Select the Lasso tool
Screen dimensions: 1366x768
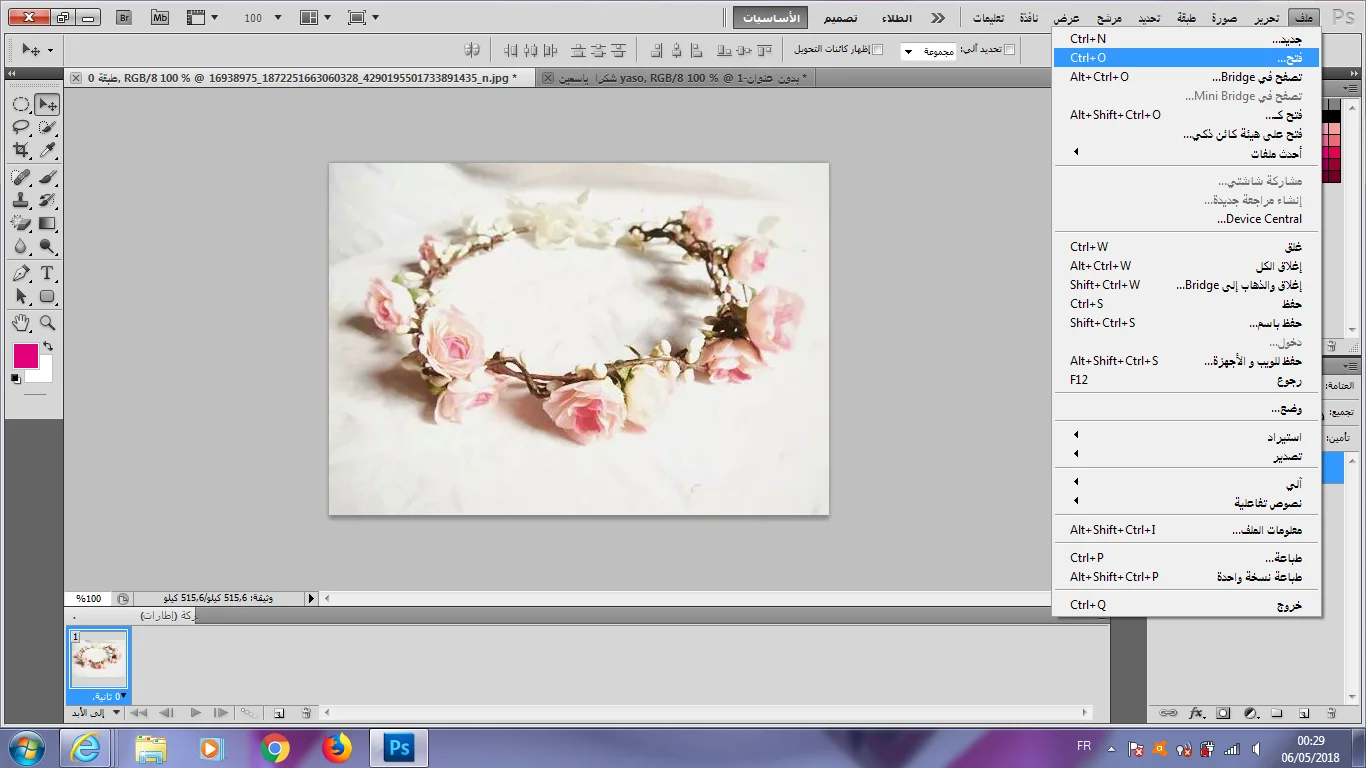(x=20, y=127)
